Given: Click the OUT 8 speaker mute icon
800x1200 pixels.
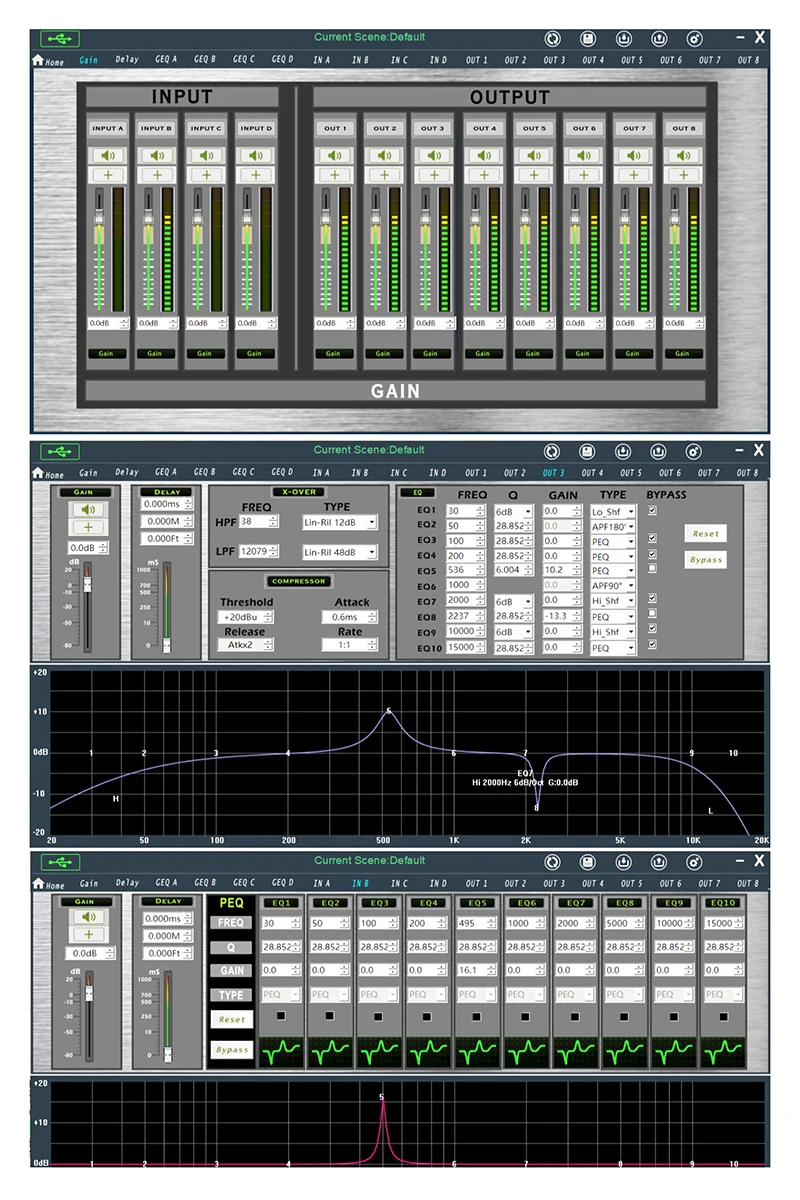Looking at the screenshot, I should pos(683,156).
